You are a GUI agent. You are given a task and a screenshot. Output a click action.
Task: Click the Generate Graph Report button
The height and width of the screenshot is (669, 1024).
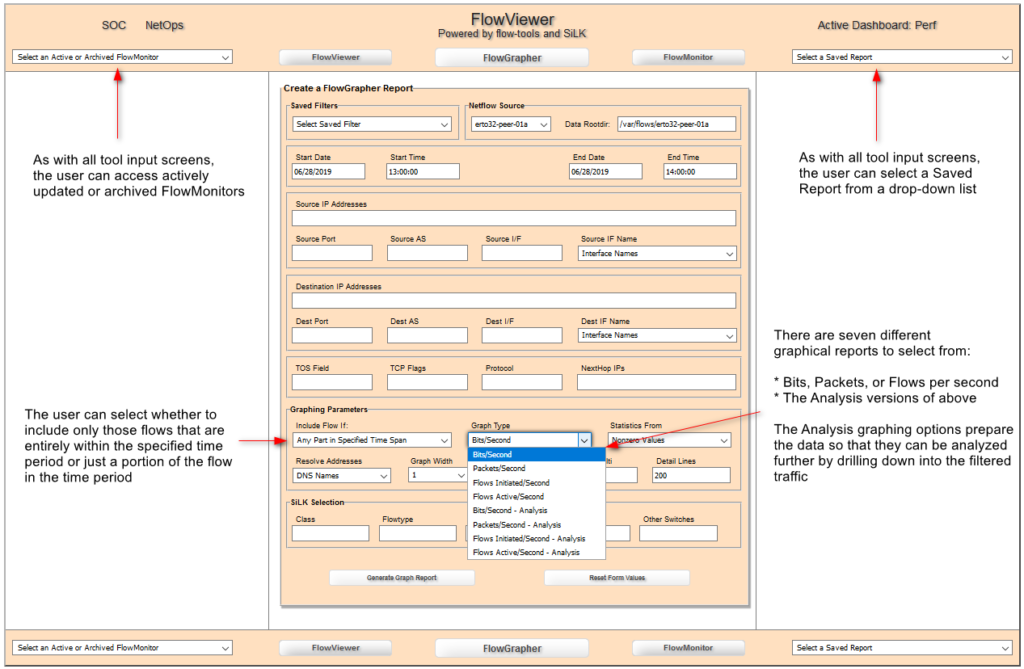tap(401, 577)
